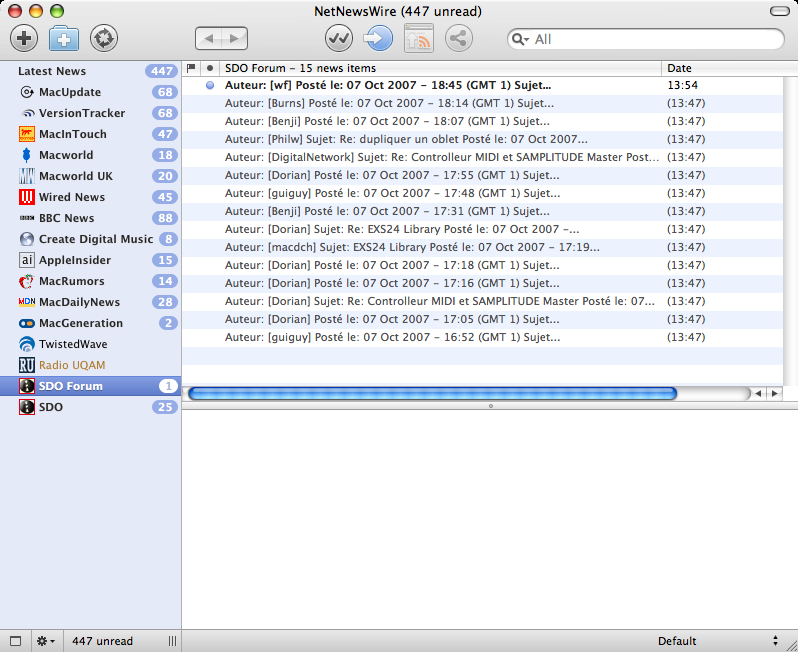Viewport: 798px width, 652px height.
Task: Select the AppleInsider feed icon
Action: point(26,260)
